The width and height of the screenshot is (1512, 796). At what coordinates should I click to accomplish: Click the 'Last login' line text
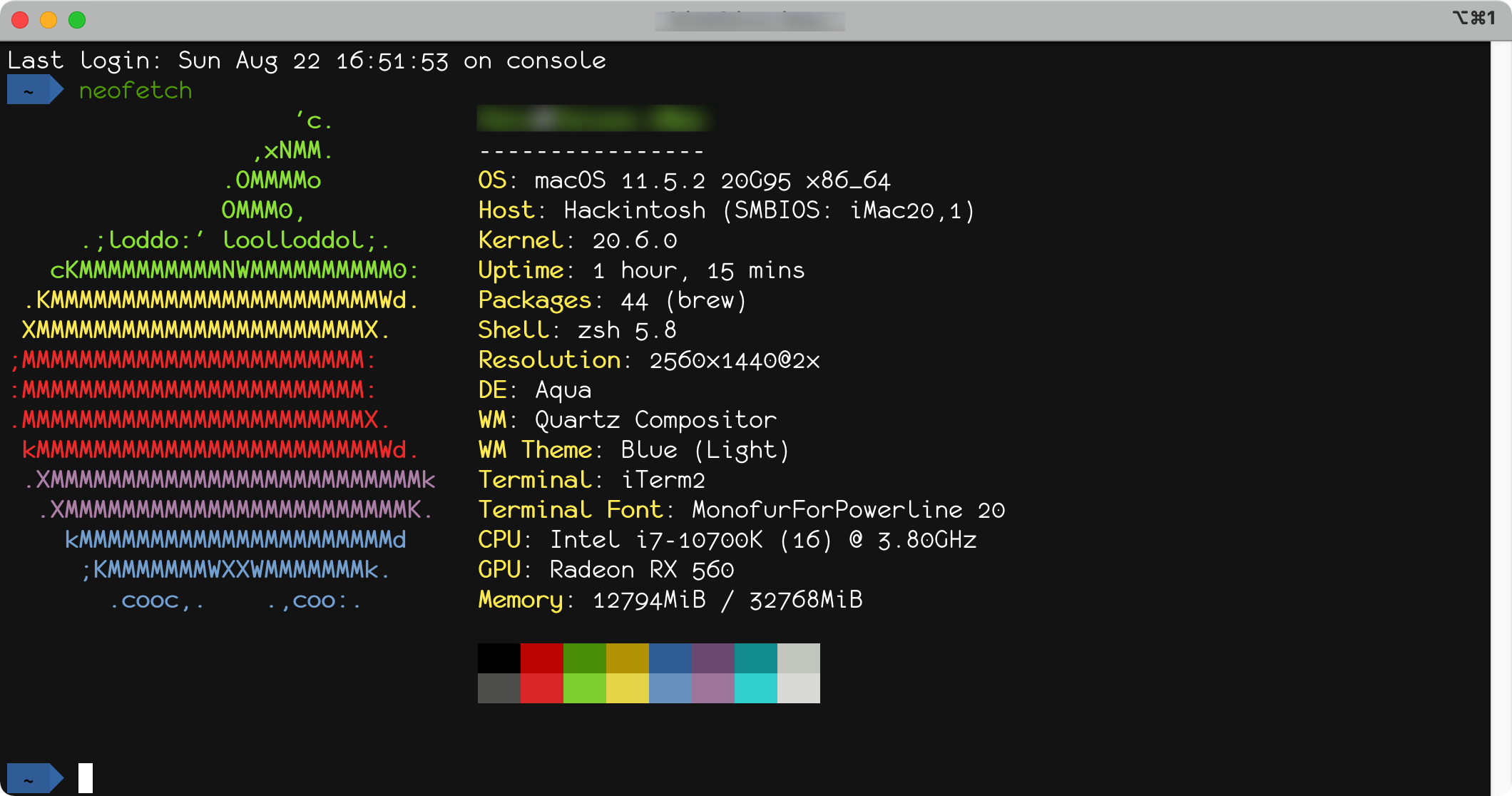click(307, 61)
